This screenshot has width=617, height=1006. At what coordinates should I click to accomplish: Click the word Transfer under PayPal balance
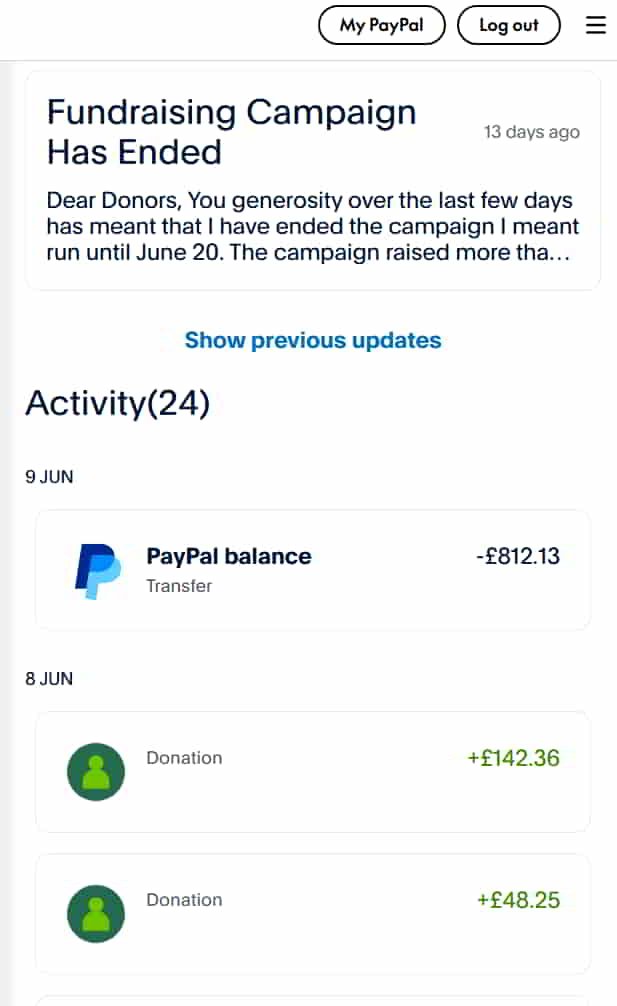point(179,586)
